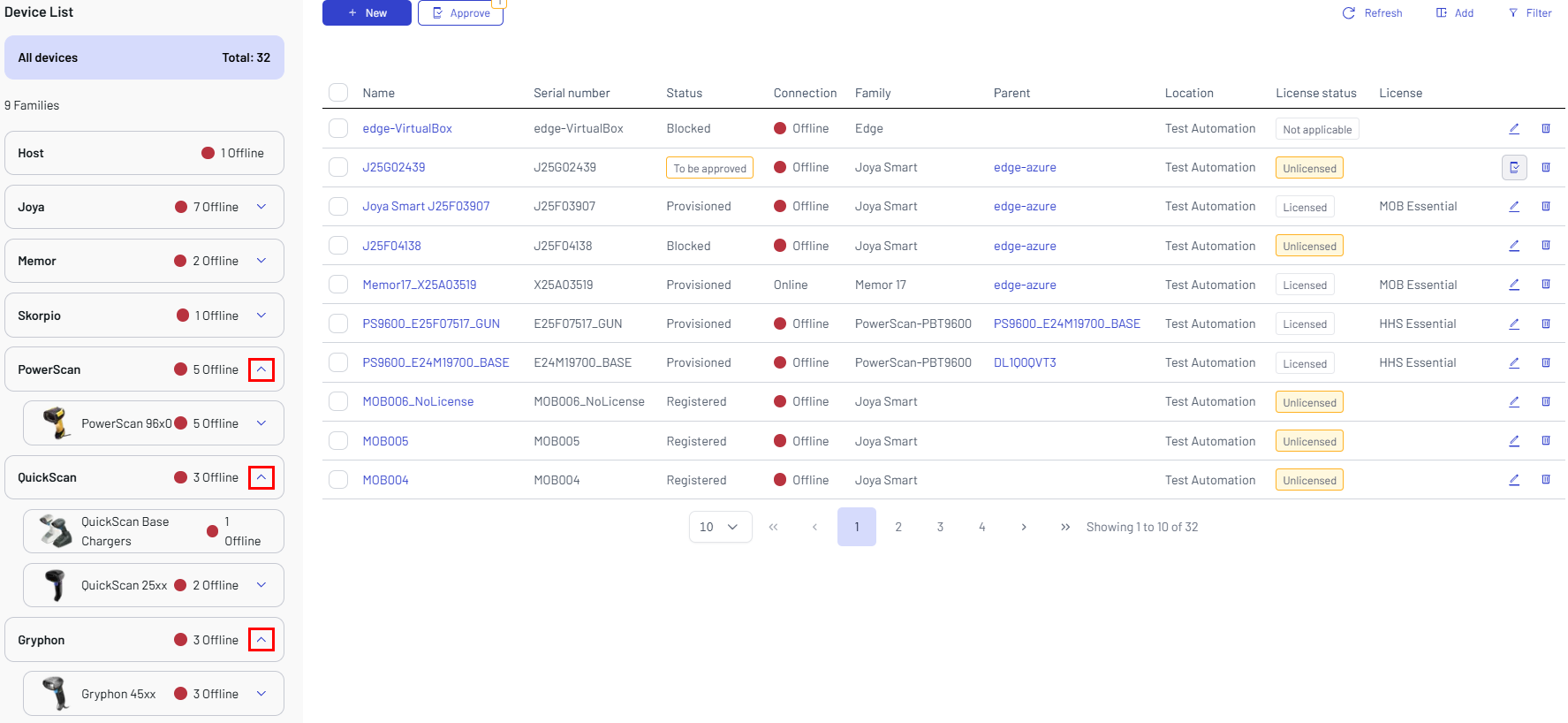Delete Joya Smart J25F03907 device

pyautogui.click(x=1546, y=206)
